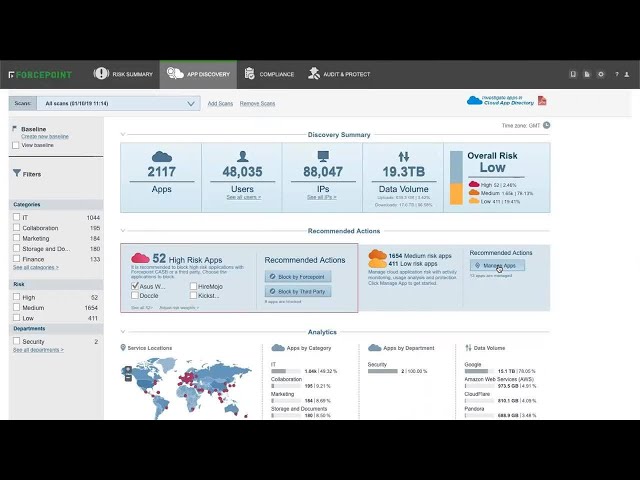Expand See all departments

(38, 350)
